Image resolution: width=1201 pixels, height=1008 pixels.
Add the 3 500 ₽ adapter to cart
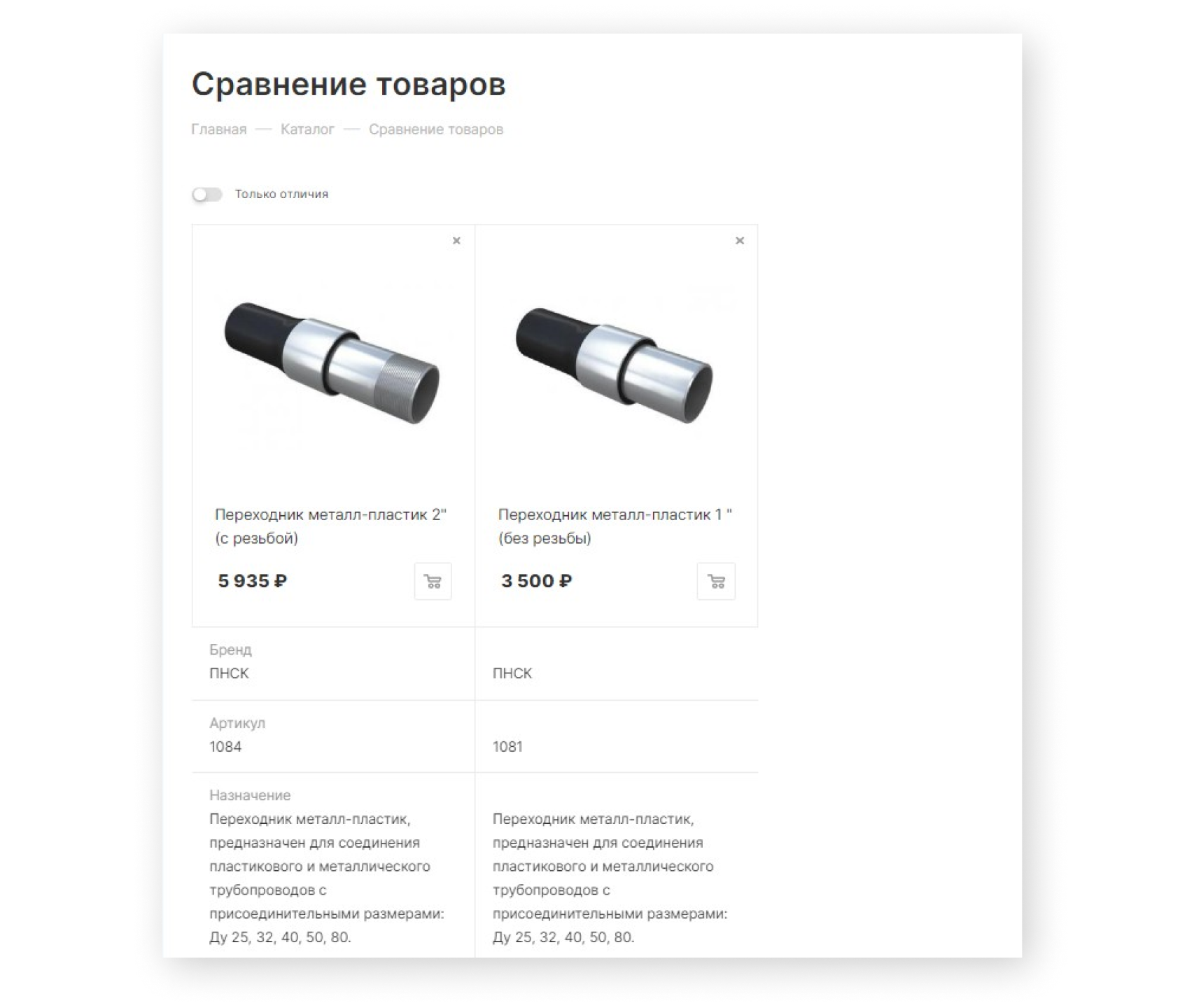coord(716,581)
